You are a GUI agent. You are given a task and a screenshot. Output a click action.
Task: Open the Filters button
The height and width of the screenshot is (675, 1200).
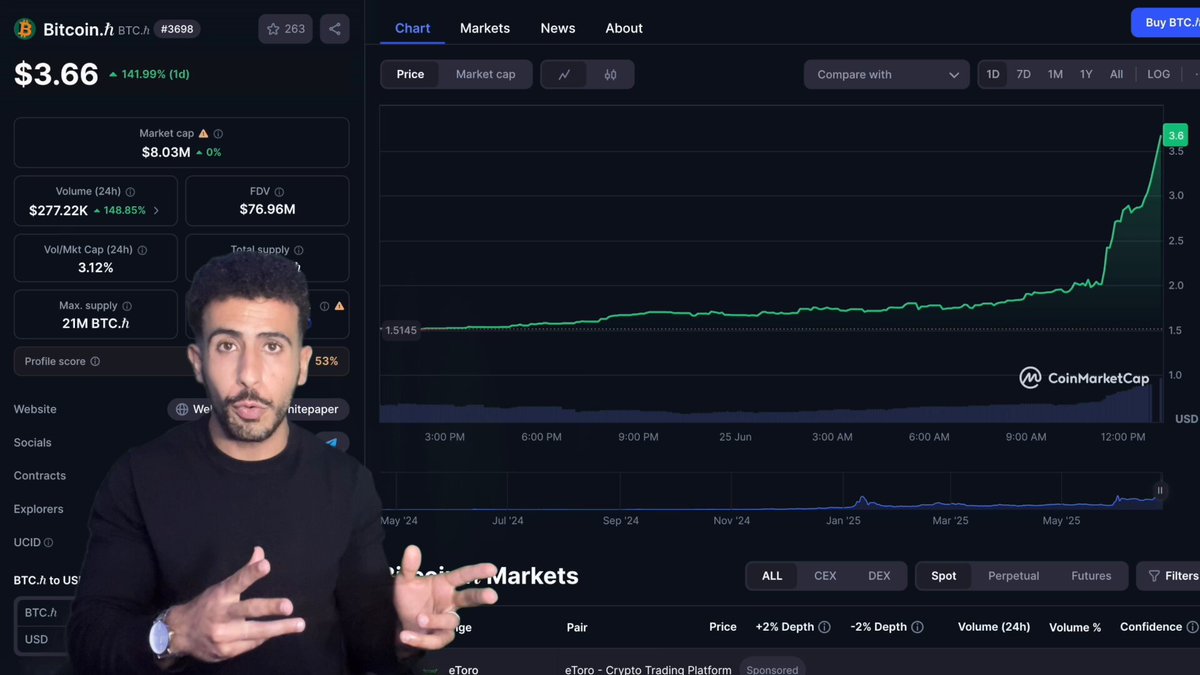(x=1169, y=576)
